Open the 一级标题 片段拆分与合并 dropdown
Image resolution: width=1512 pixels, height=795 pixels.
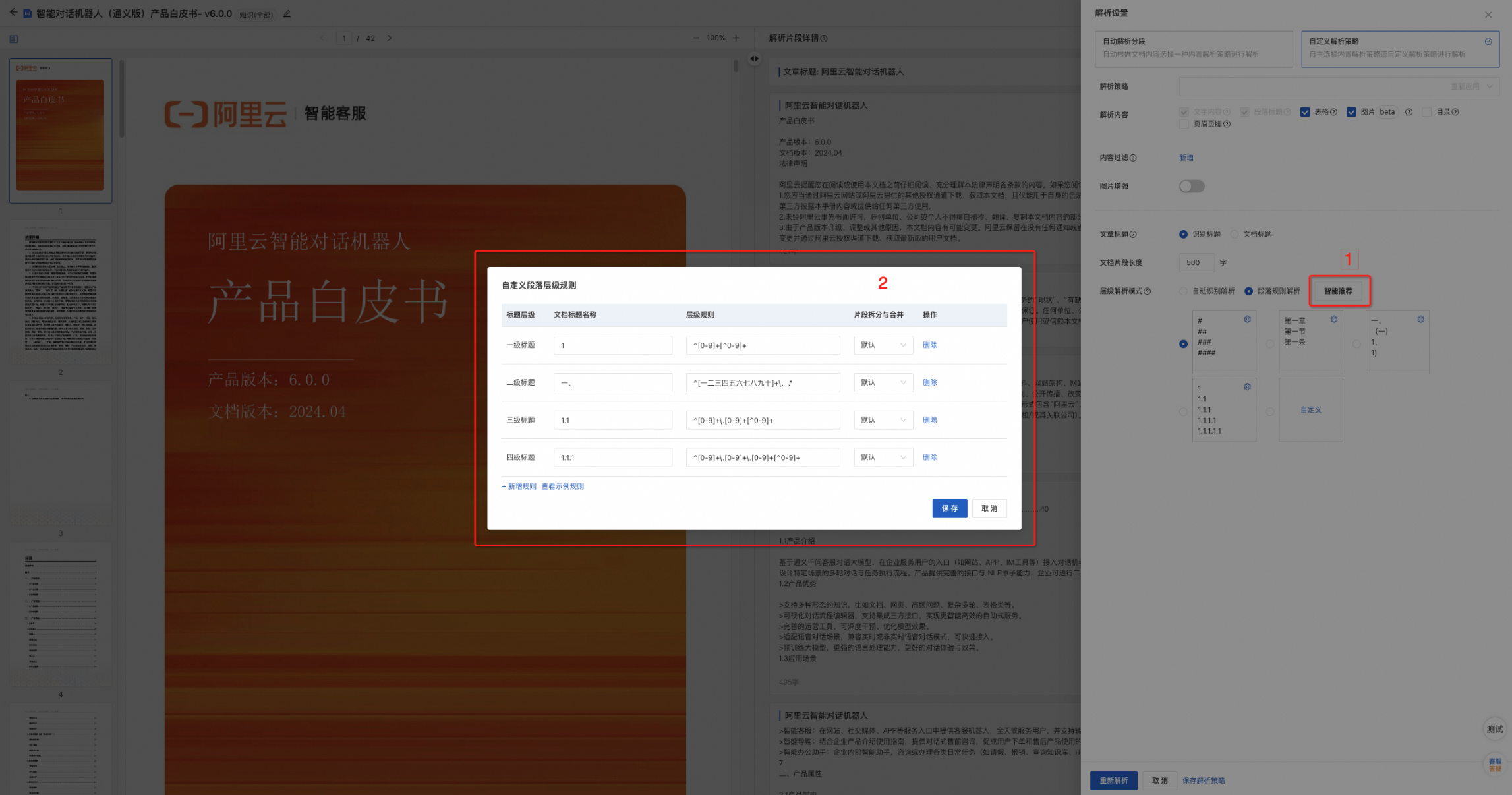point(883,345)
